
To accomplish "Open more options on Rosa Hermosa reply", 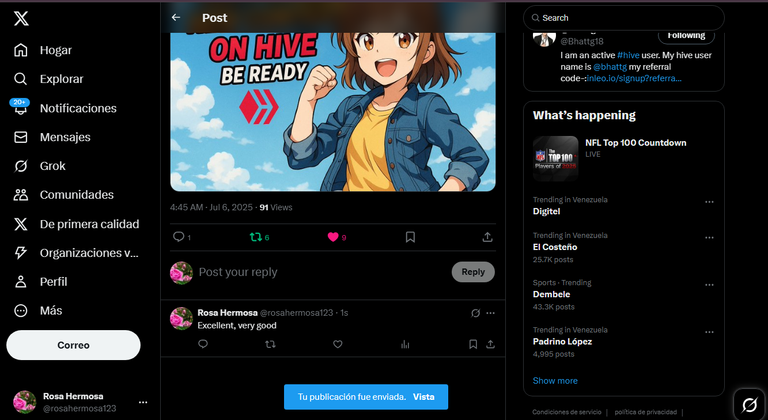I will click(x=491, y=313).
